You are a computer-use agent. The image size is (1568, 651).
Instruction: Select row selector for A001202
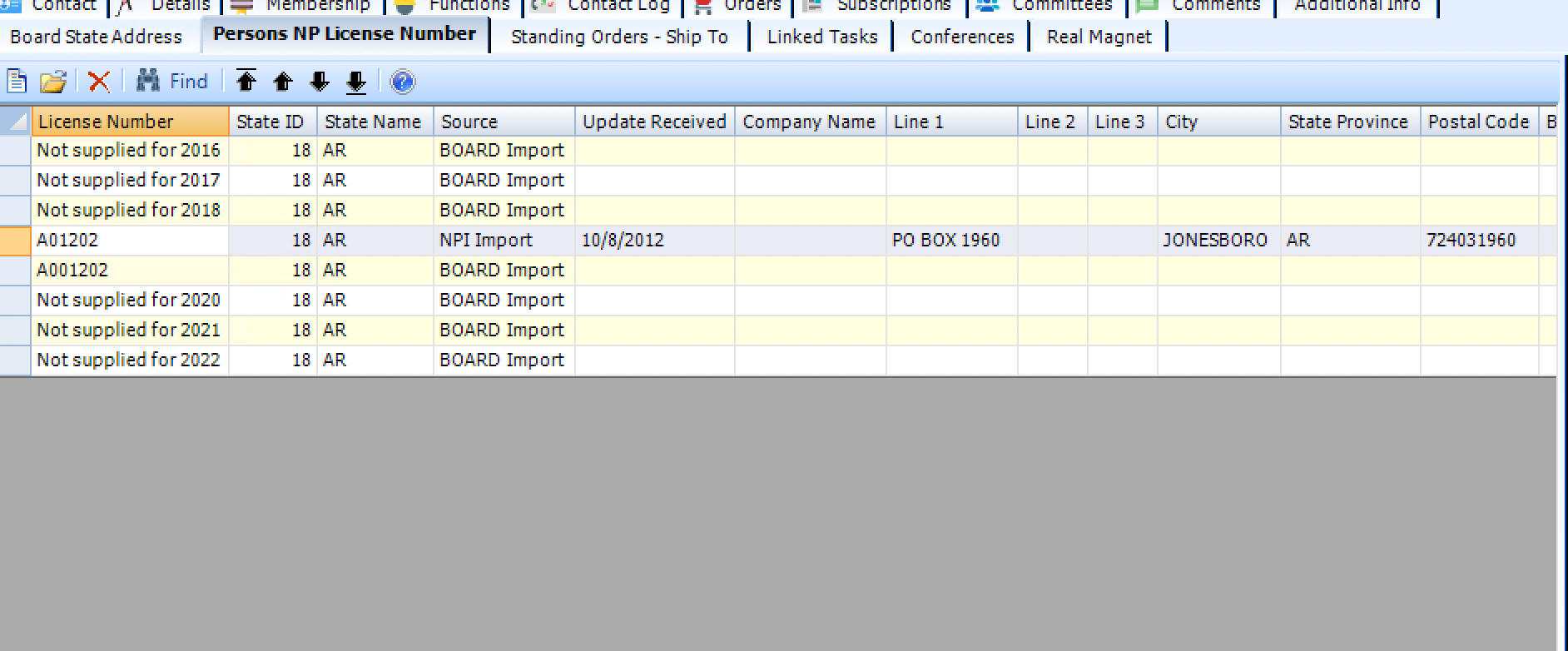(15, 270)
